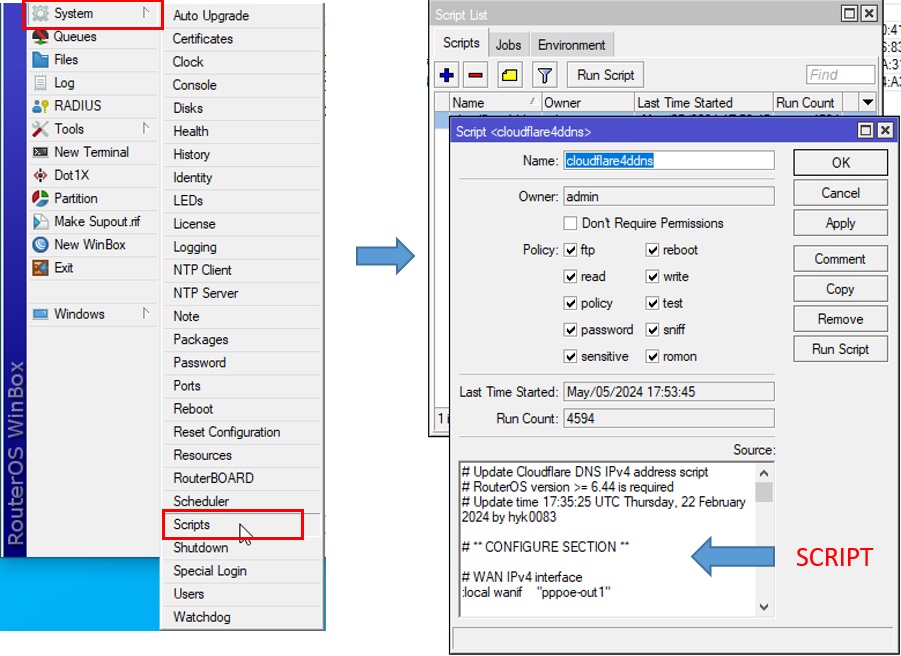Click the RADIUS users icon
This screenshot has width=901, height=656.
click(x=40, y=106)
